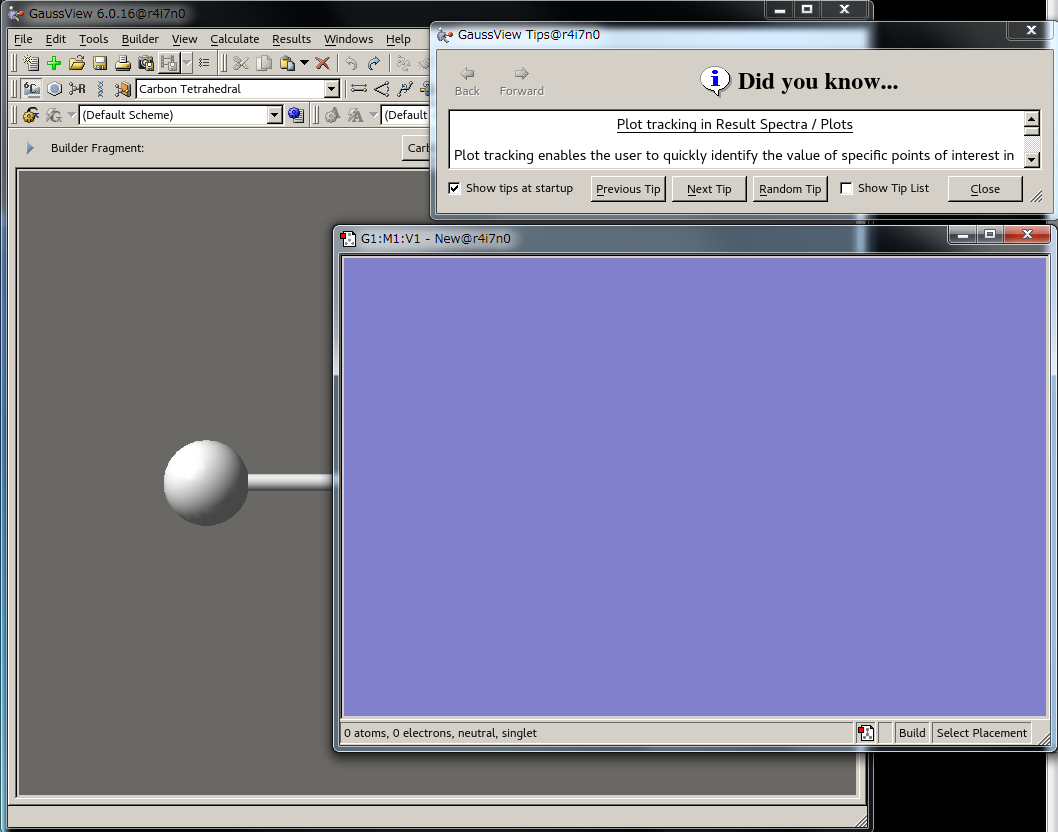Select the Custom Fragment tool
The height and width of the screenshot is (832, 1058).
[123, 89]
